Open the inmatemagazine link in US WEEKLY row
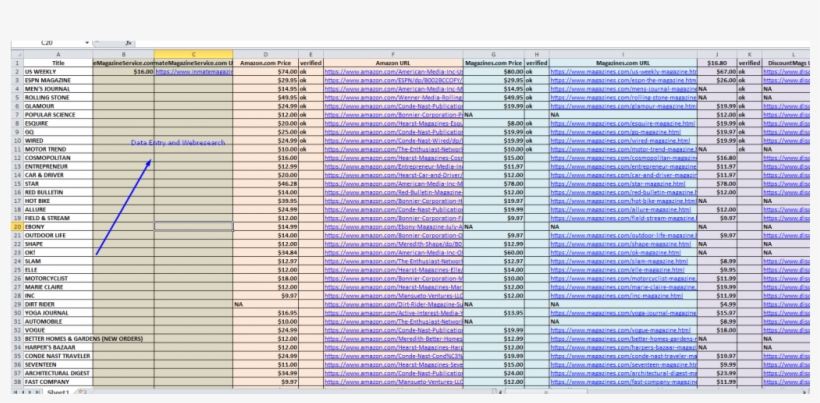 coord(194,72)
